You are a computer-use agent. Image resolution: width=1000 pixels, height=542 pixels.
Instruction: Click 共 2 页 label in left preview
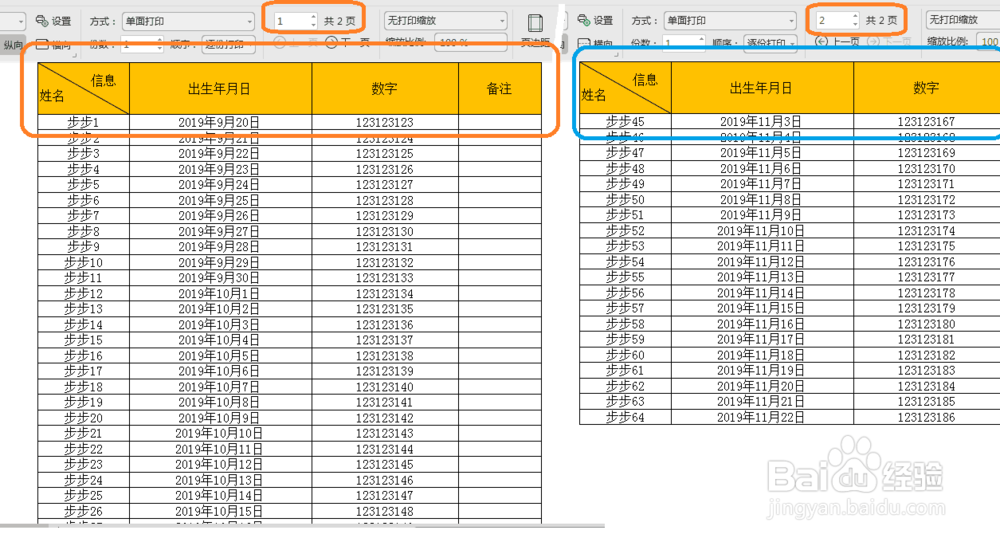click(339, 21)
